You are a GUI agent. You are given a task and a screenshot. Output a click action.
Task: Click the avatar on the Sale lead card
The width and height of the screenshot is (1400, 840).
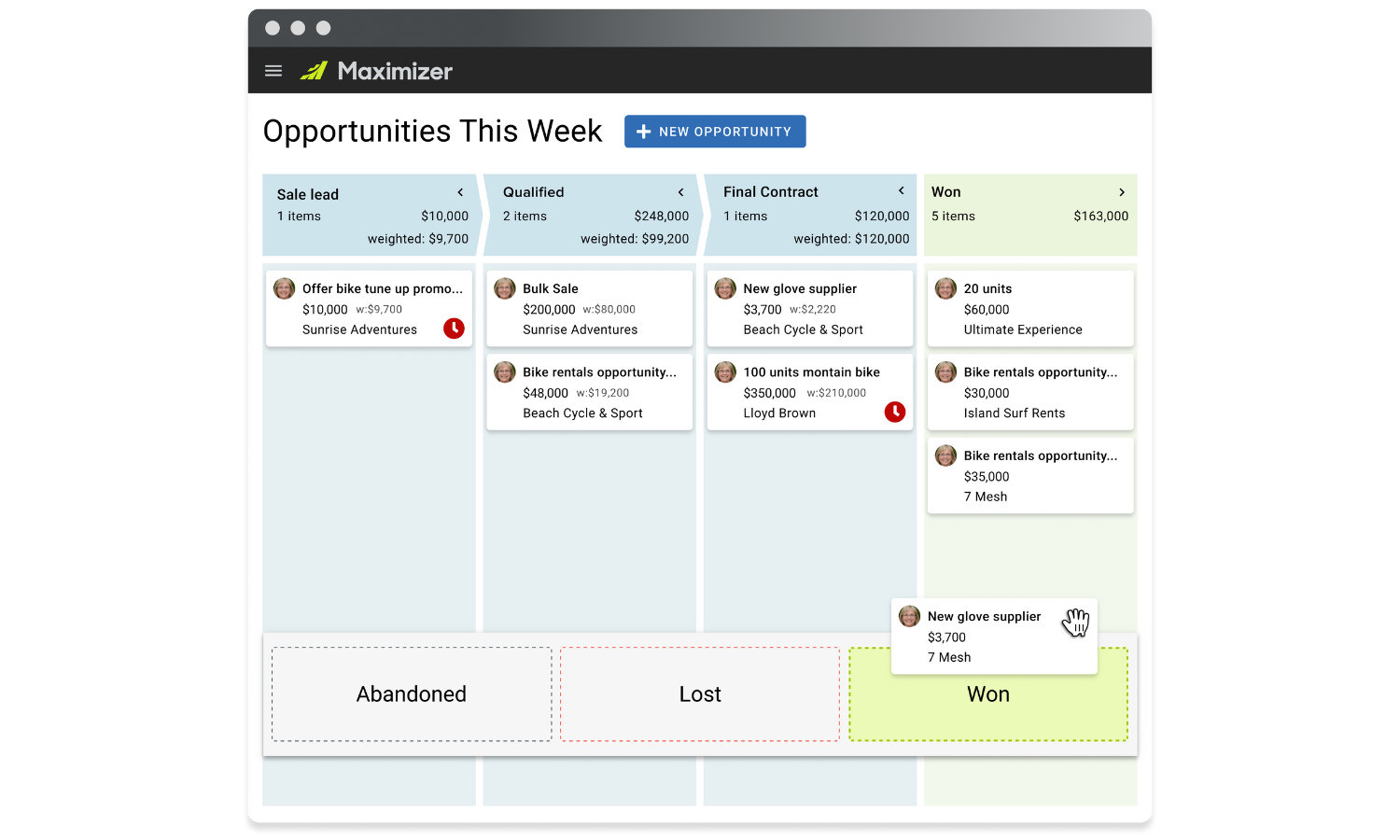point(284,288)
